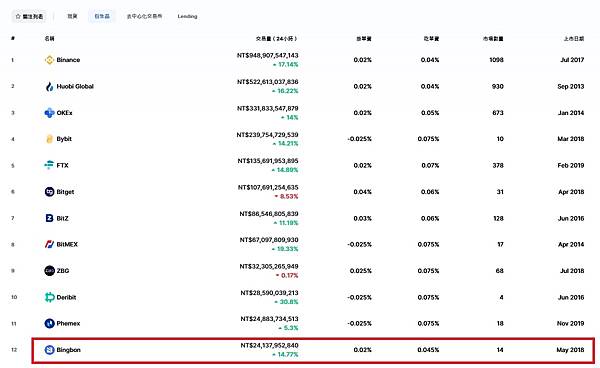Sort by the # rank column header
Image resolution: width=600 pixels, height=368 pixels.
[x=13, y=38]
